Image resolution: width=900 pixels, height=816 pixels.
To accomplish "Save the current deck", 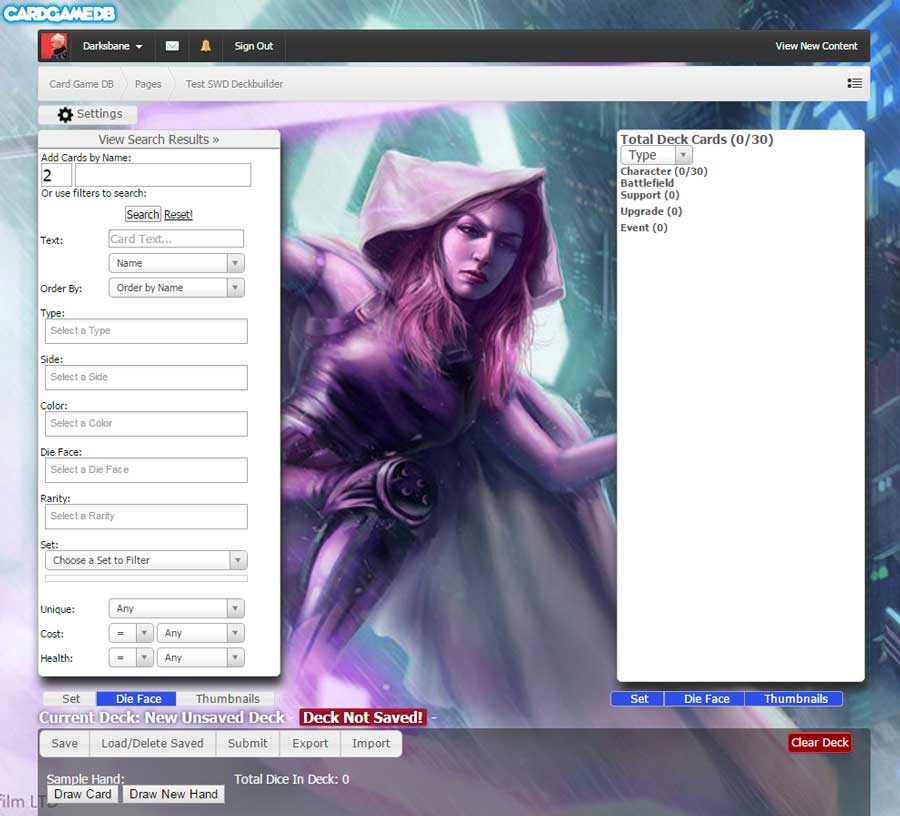I will point(64,744).
